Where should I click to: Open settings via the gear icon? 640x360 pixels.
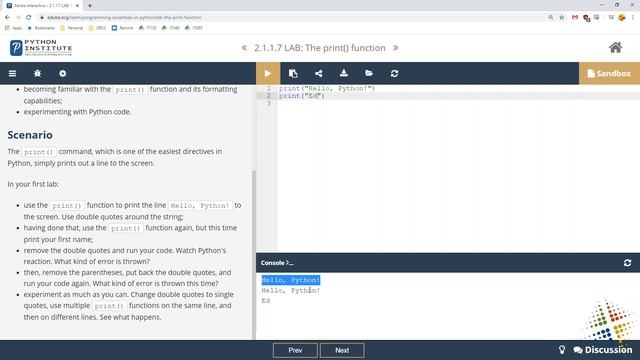click(62, 73)
